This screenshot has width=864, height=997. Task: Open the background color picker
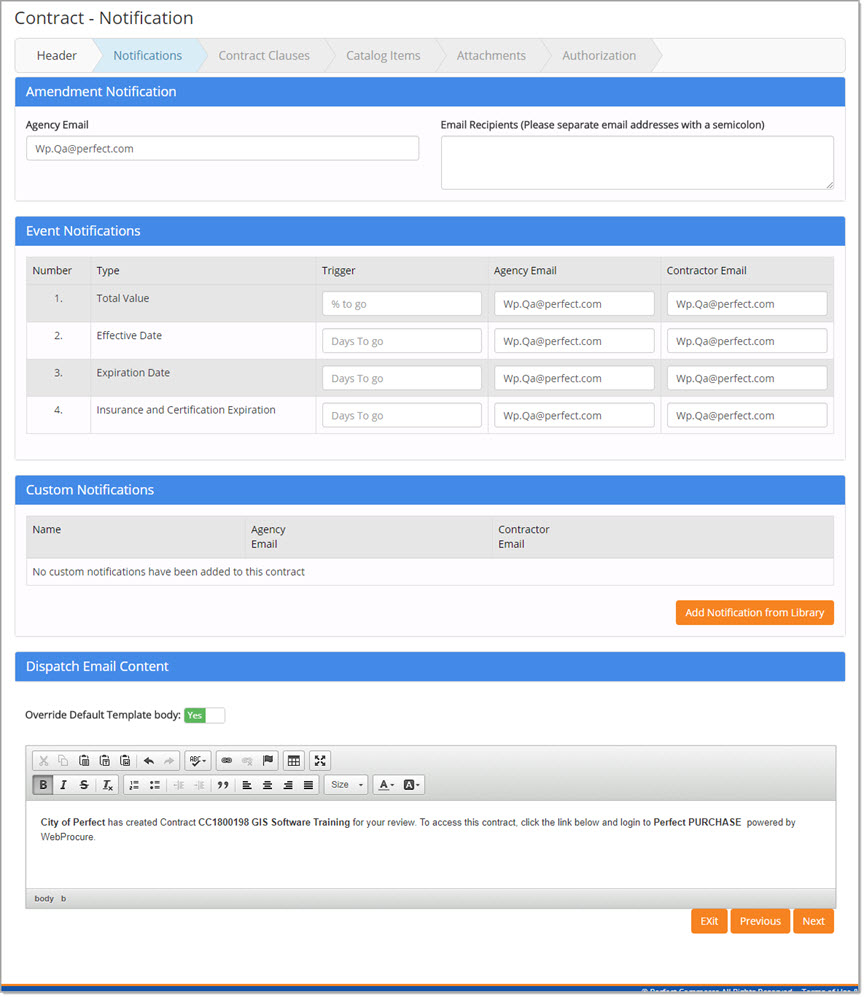point(412,785)
